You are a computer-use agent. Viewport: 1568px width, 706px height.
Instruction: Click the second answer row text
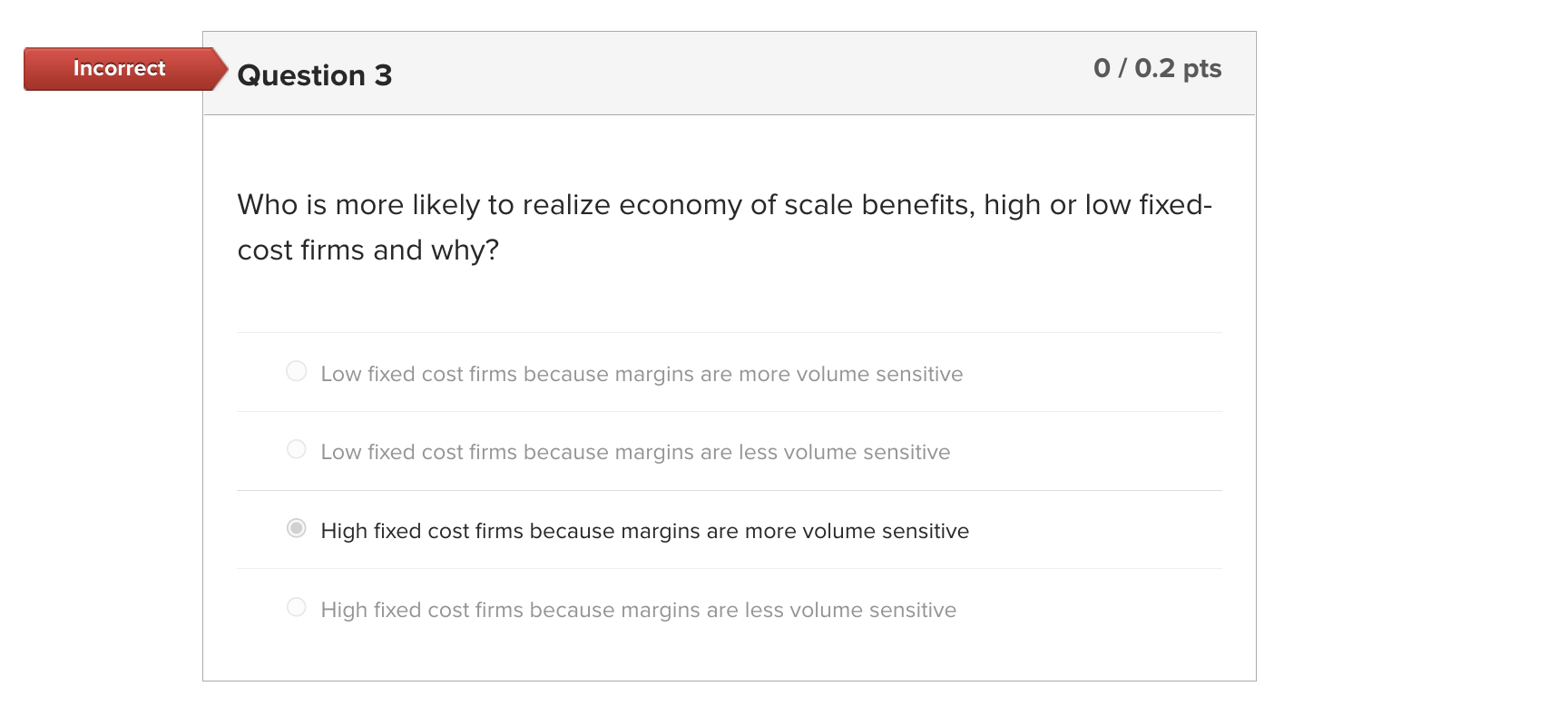(x=634, y=451)
